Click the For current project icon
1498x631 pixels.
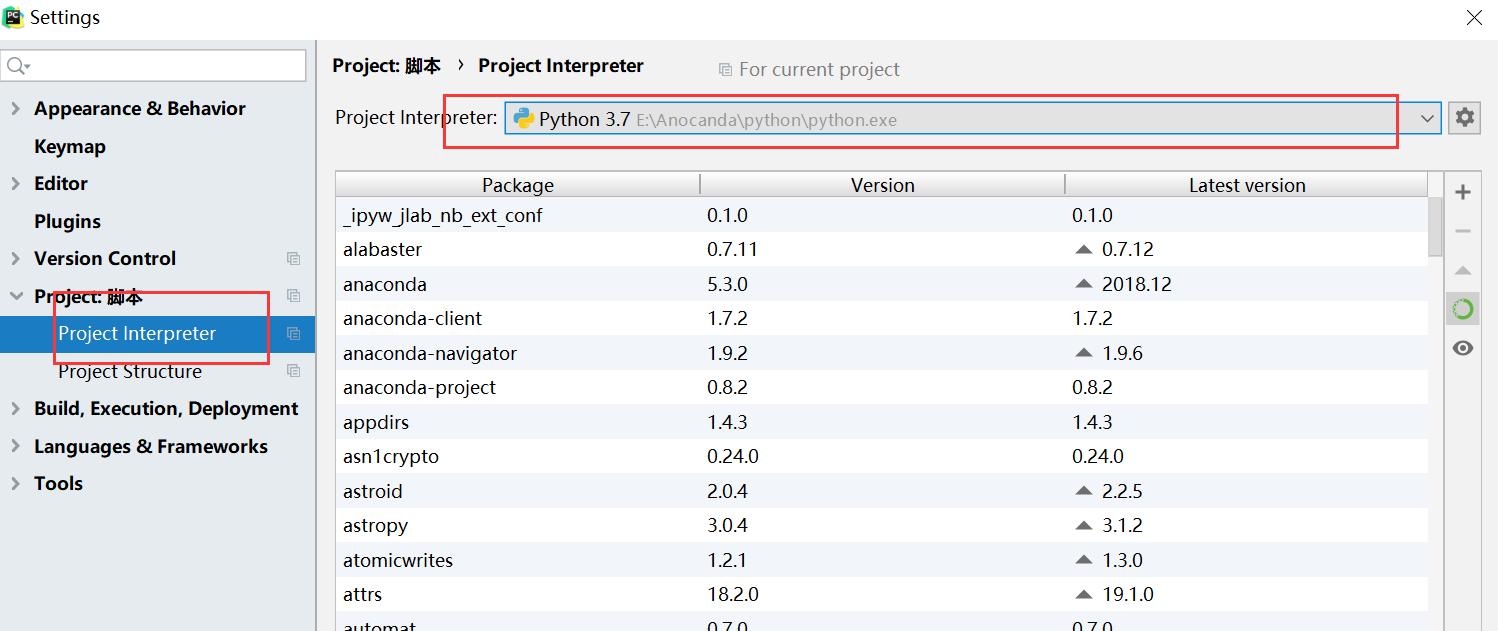point(725,70)
